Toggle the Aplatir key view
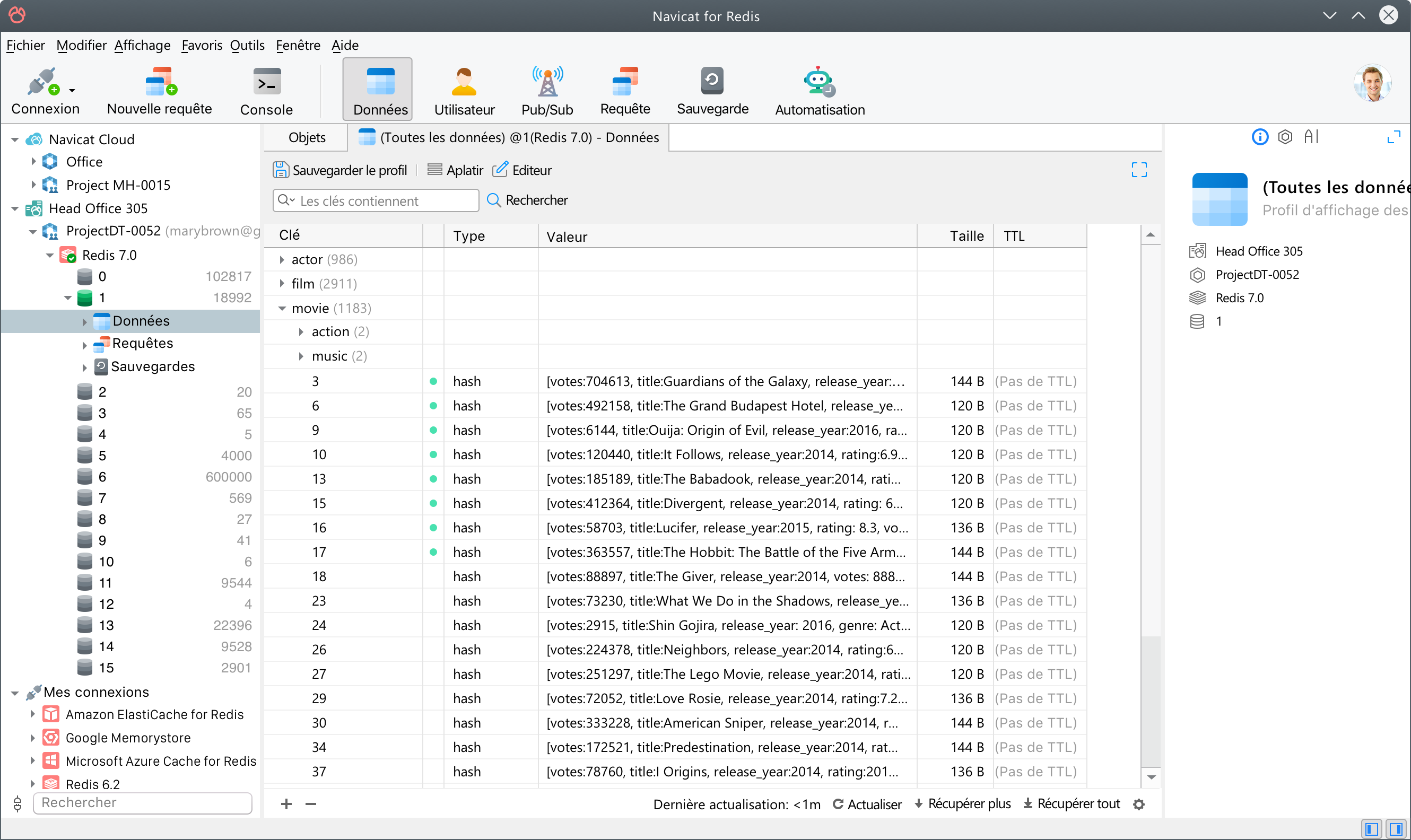This screenshot has width=1411, height=840. pos(455,170)
